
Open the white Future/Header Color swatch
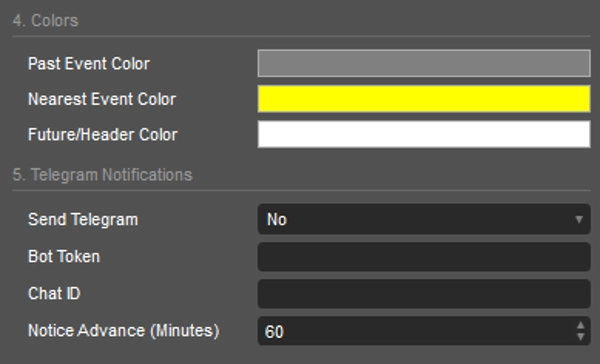coord(424,134)
